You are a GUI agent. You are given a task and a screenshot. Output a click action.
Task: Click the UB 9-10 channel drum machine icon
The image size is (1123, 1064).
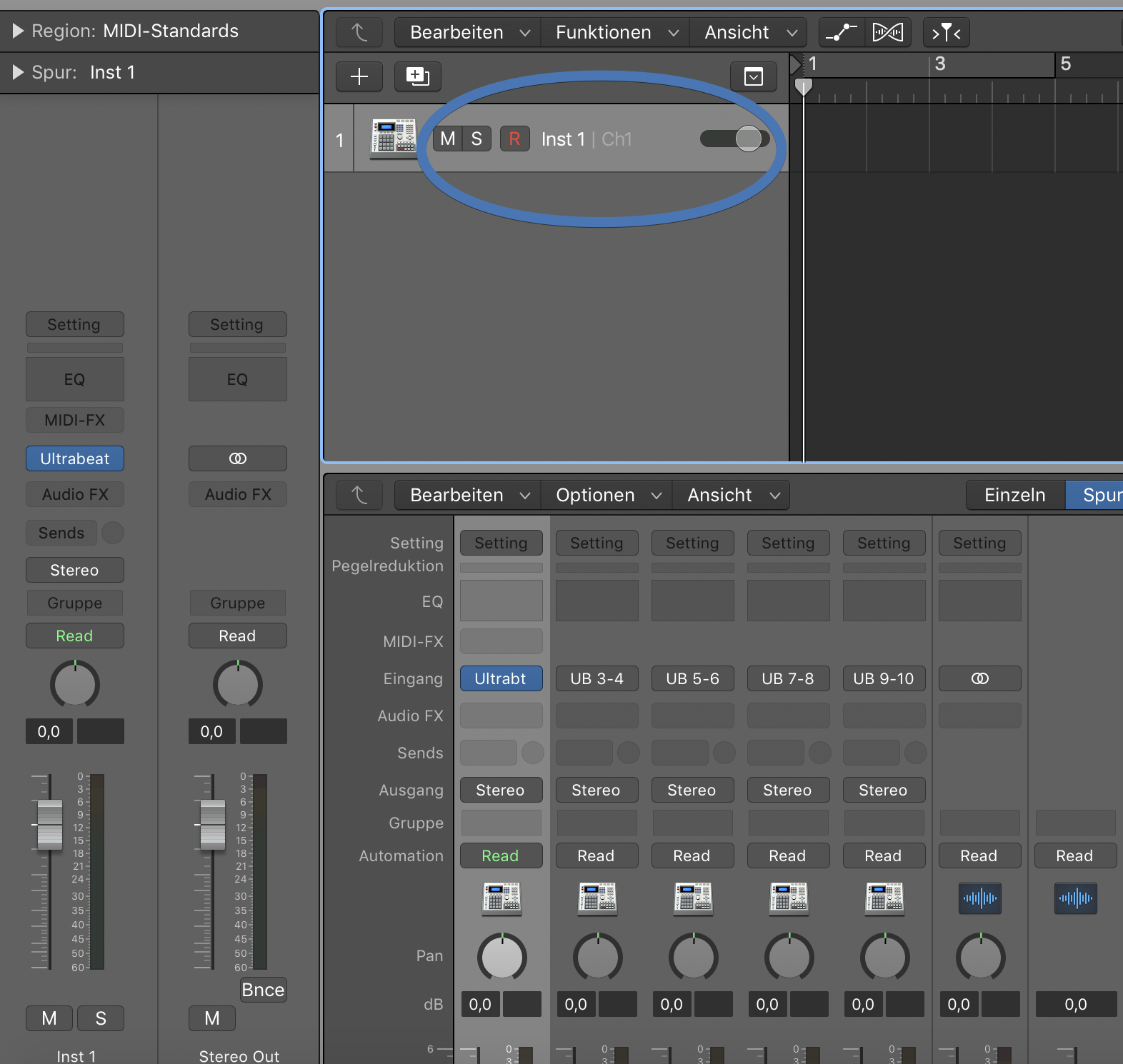[885, 898]
